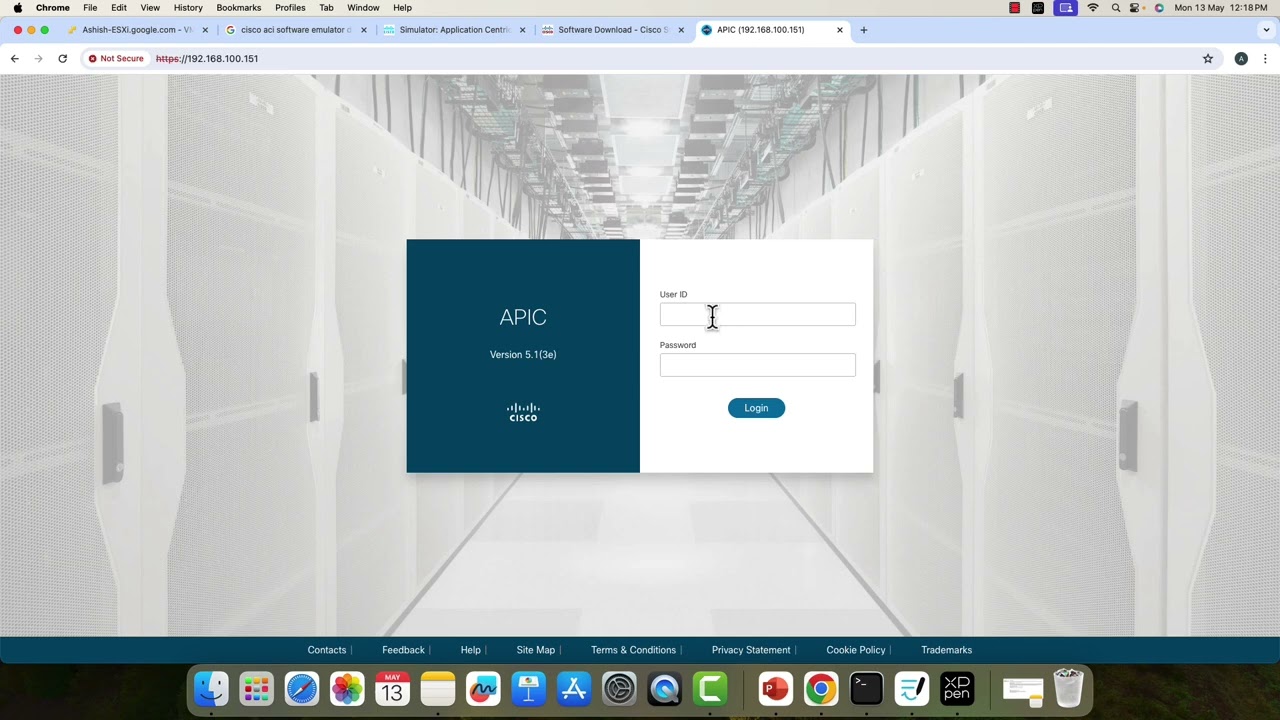Open the Cookie Policy link
This screenshot has width=1280, height=720.
click(856, 650)
